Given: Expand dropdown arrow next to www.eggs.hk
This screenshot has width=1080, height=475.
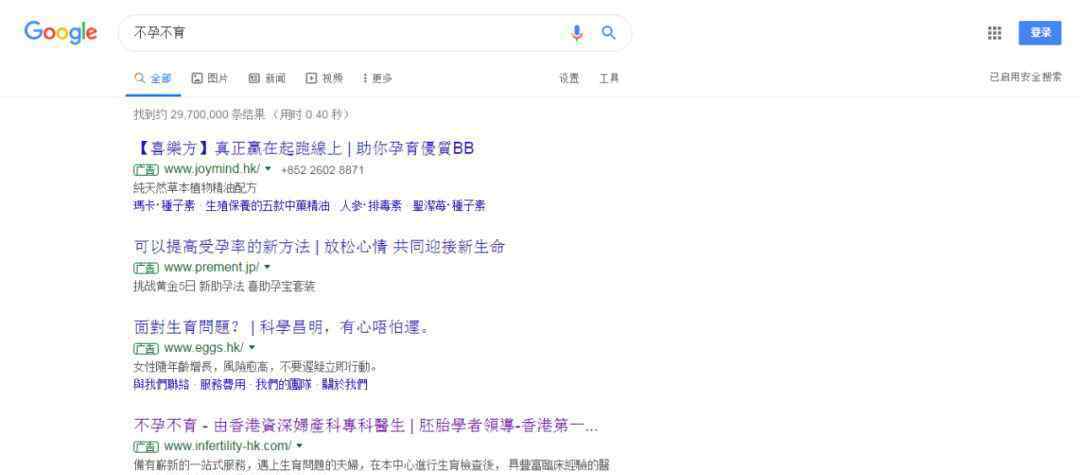Looking at the screenshot, I should tap(251, 348).
